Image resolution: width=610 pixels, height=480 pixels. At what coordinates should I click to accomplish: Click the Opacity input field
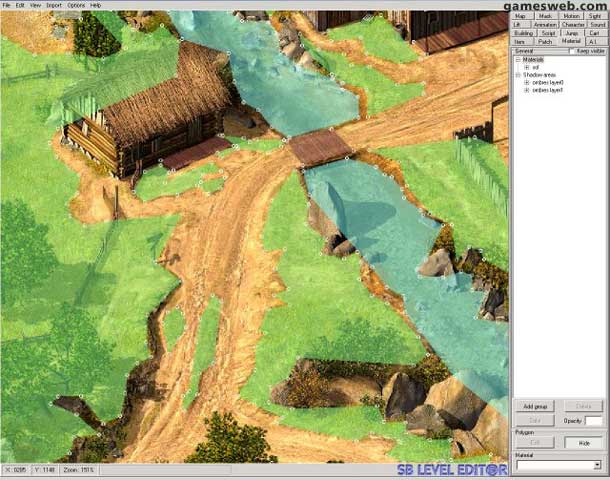point(594,420)
